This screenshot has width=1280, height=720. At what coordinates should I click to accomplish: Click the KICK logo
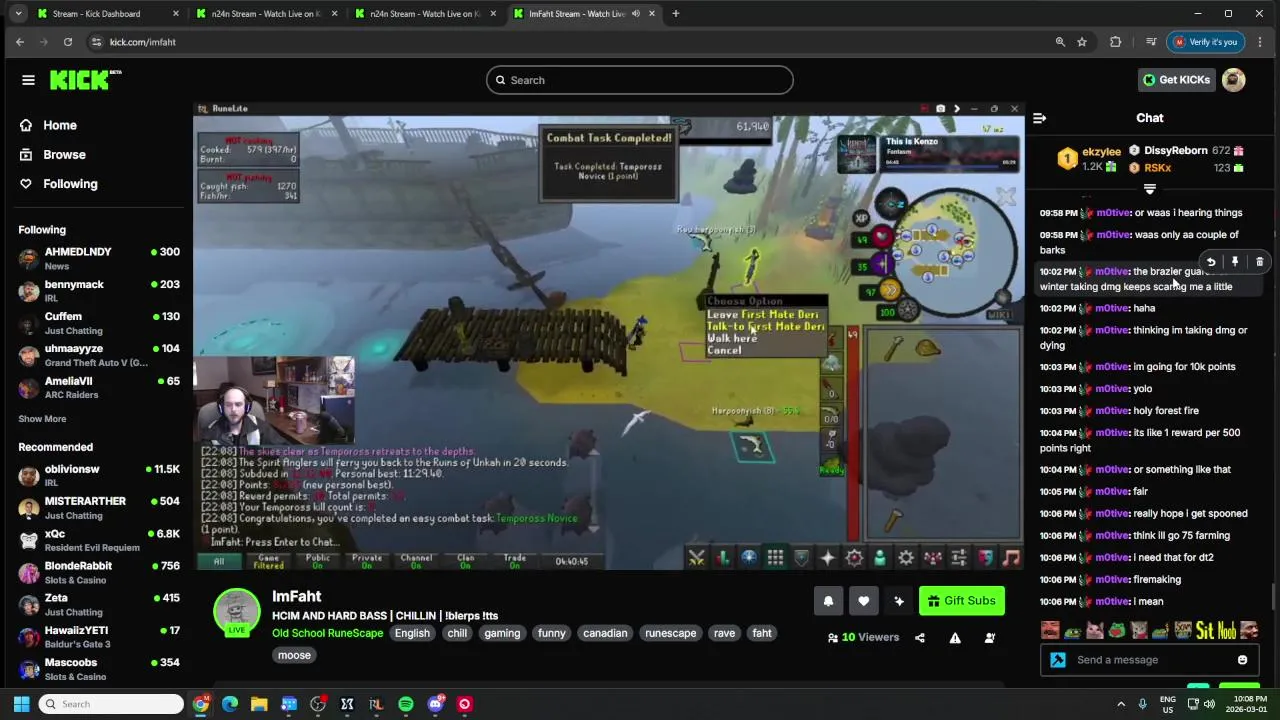[85, 80]
